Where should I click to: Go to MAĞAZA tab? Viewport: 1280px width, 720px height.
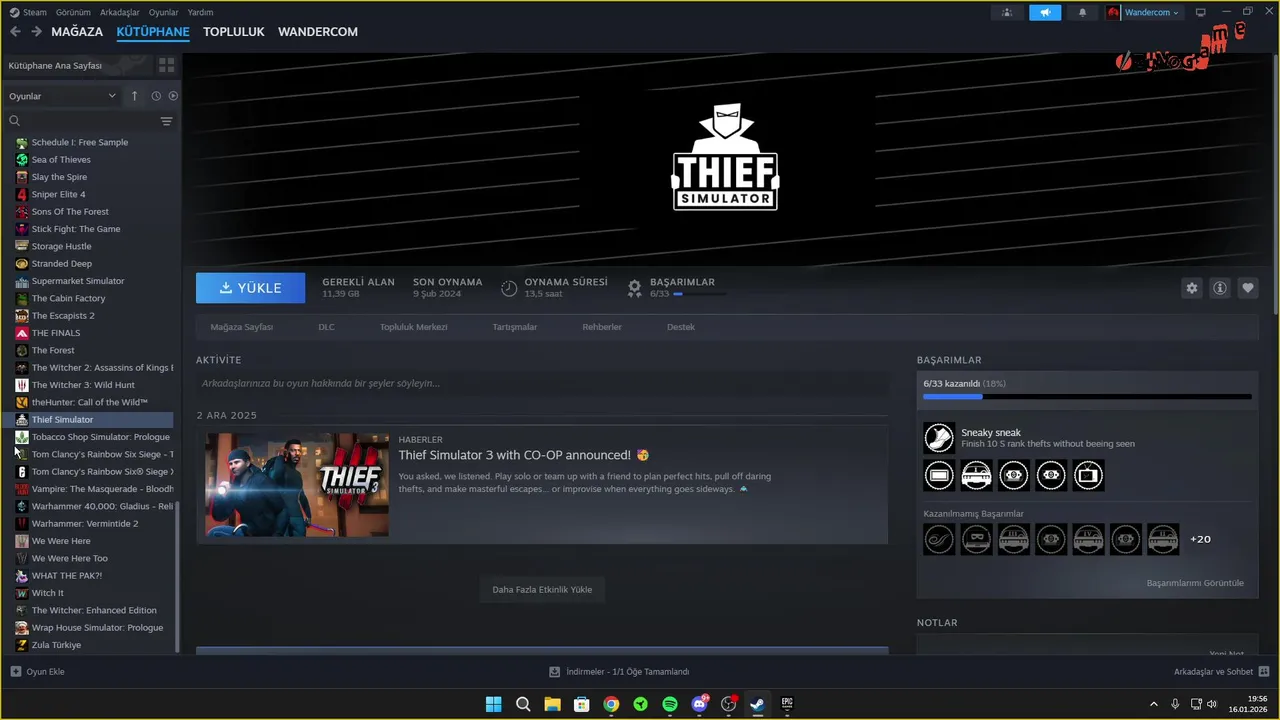coord(77,32)
